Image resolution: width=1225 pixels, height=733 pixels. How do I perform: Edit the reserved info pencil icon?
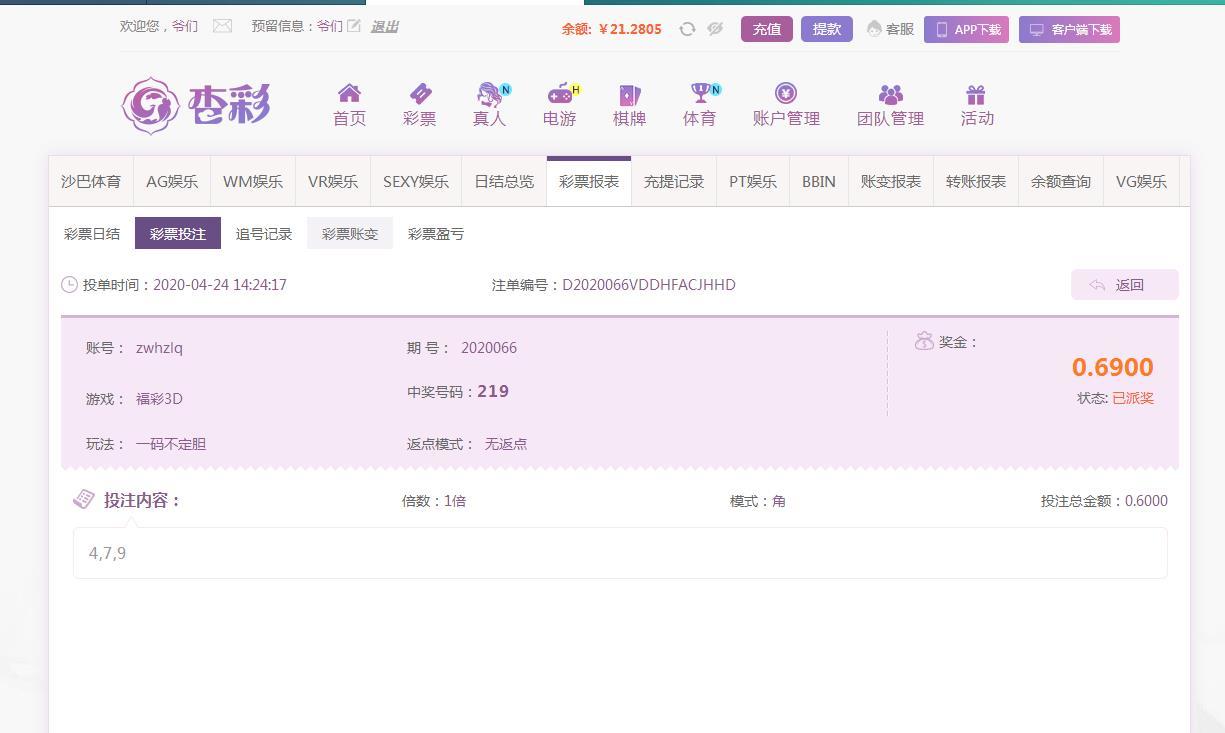pyautogui.click(x=354, y=26)
